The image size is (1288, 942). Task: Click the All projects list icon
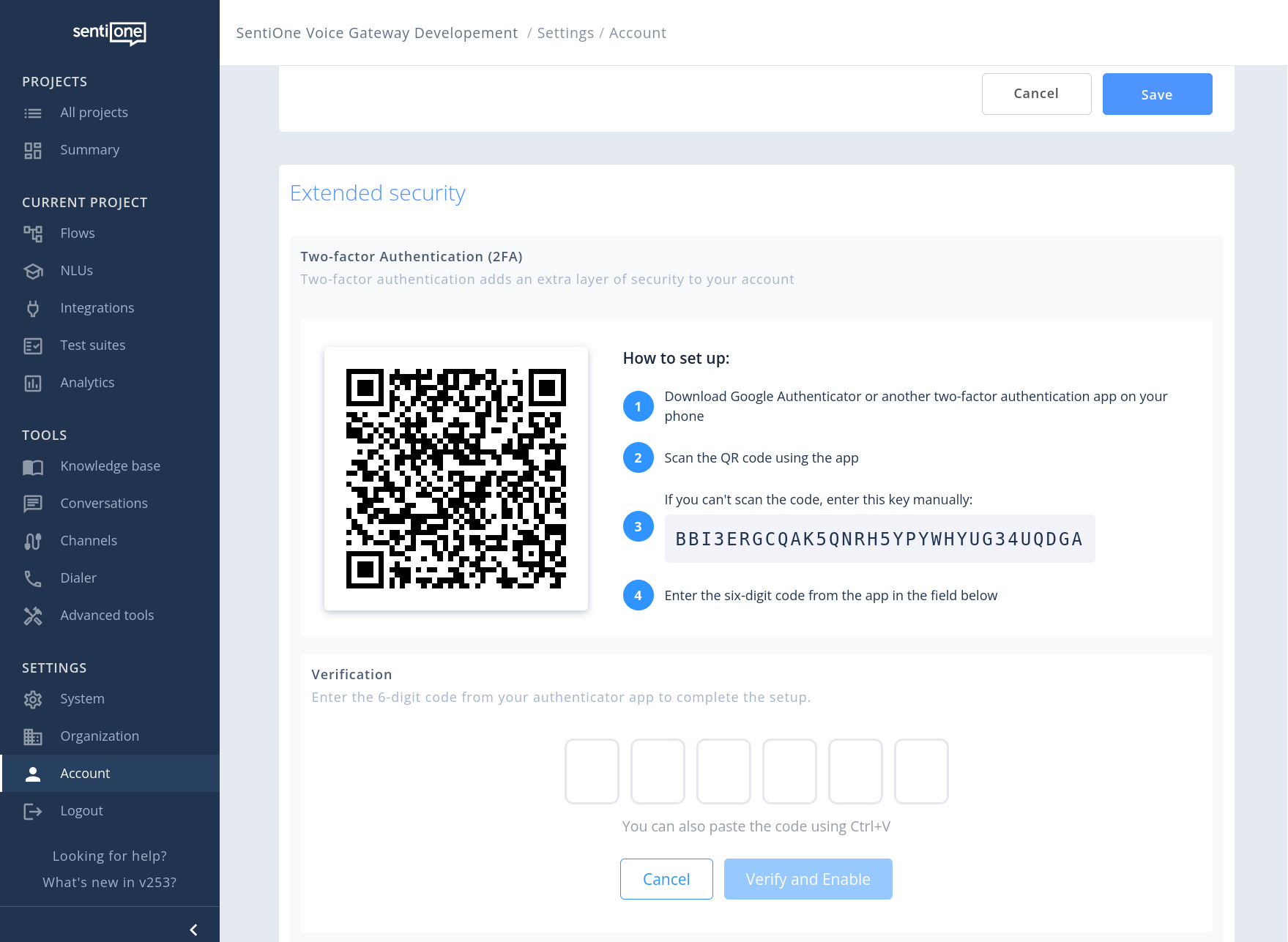point(33,113)
